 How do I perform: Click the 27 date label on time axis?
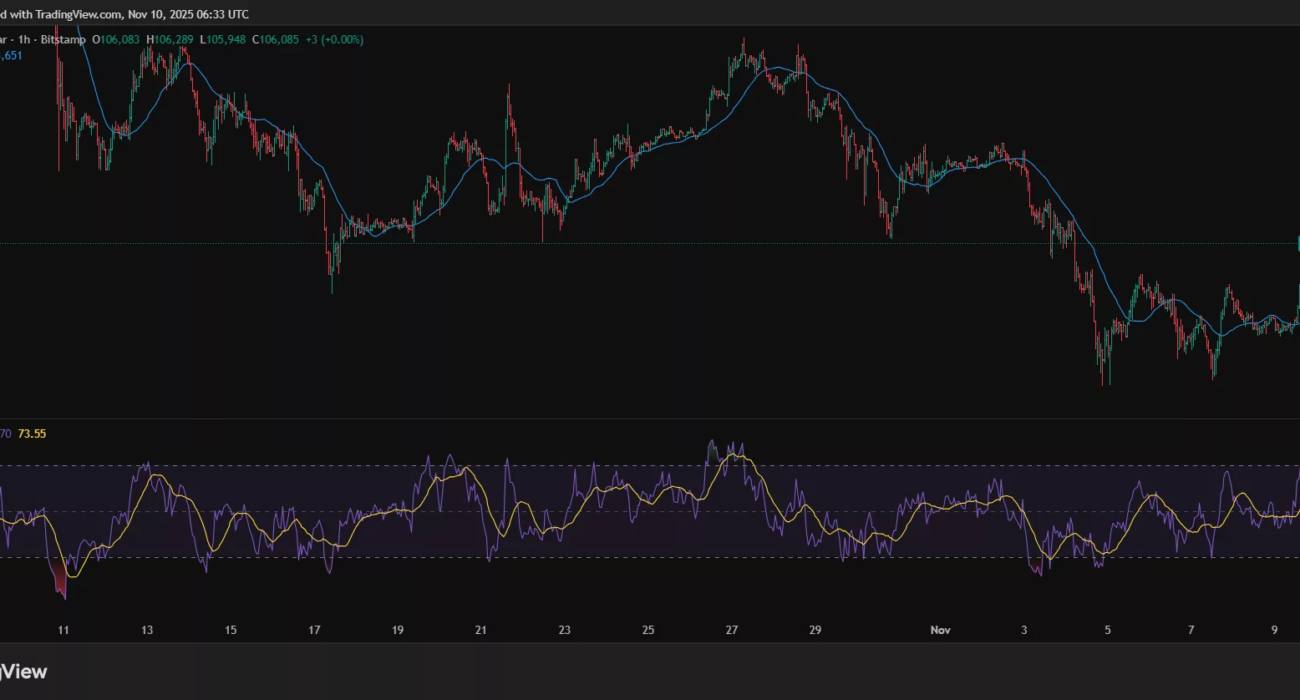[x=732, y=630]
